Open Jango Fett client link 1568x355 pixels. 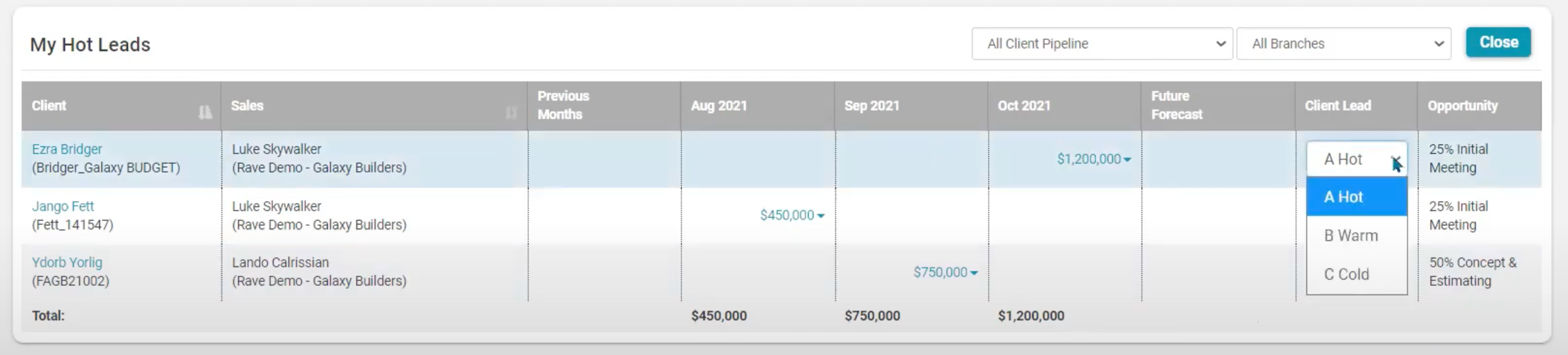pyautogui.click(x=63, y=207)
